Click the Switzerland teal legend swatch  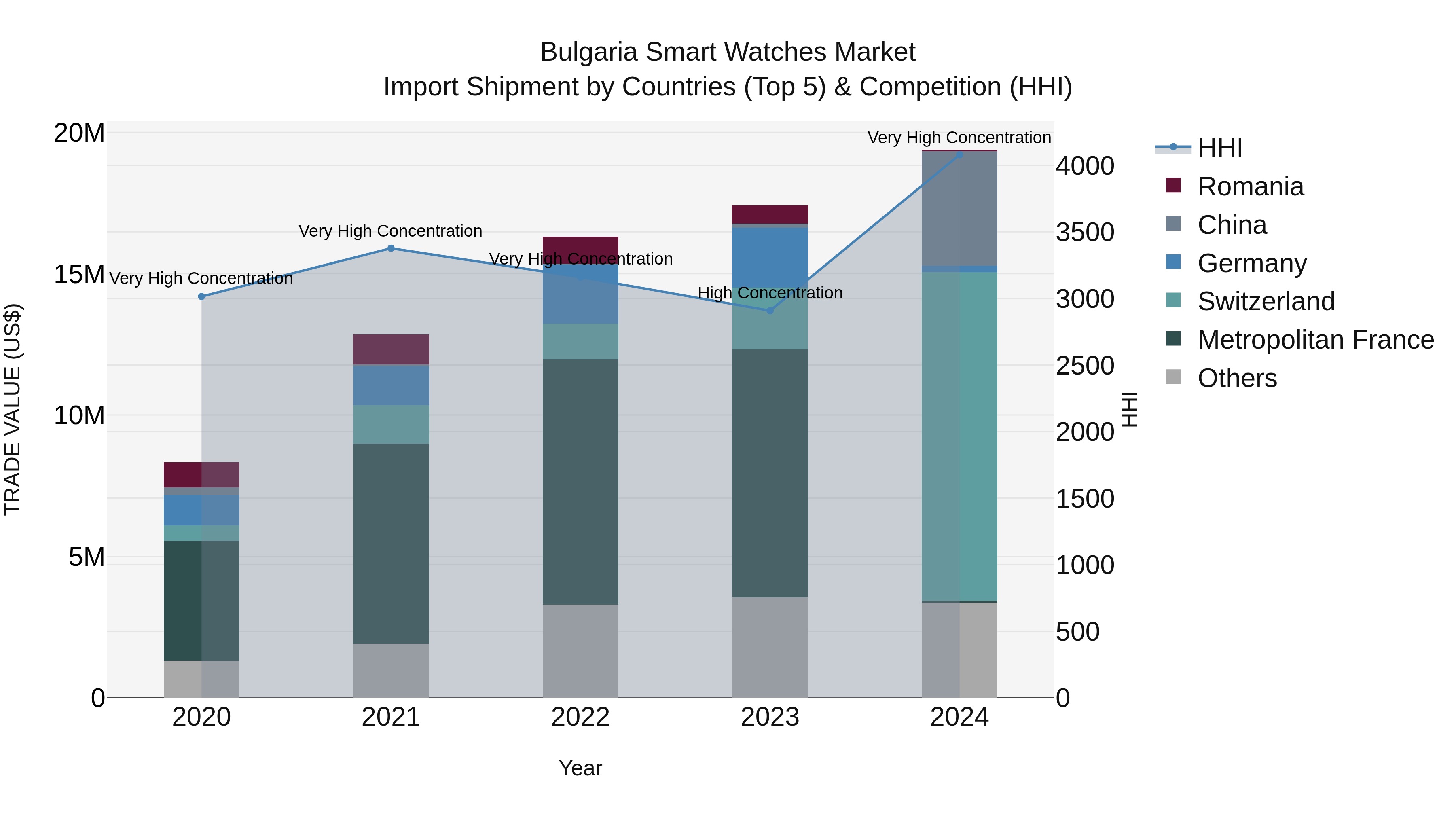click(x=1173, y=300)
